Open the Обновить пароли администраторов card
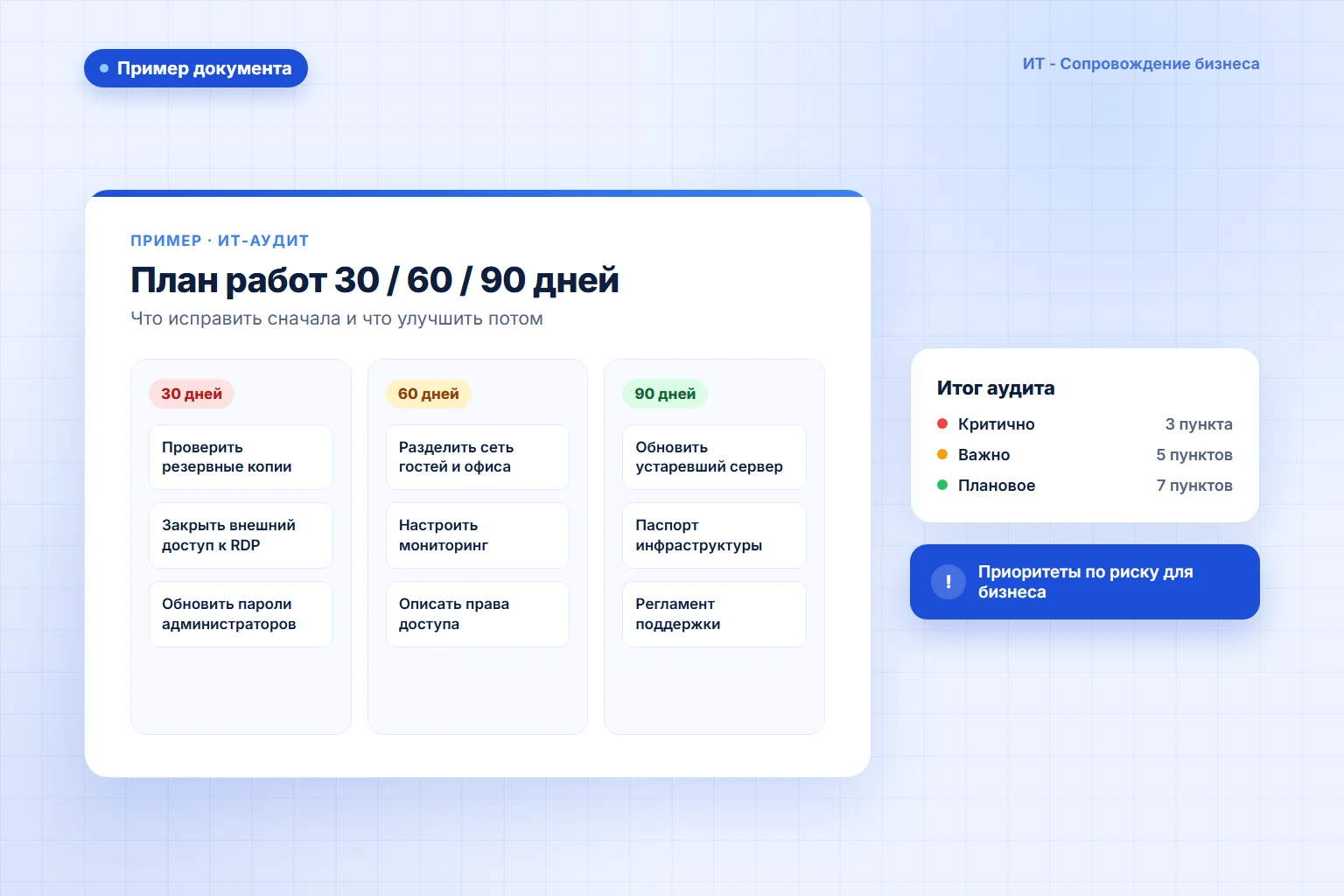Image resolution: width=1344 pixels, height=896 pixels. [241, 614]
